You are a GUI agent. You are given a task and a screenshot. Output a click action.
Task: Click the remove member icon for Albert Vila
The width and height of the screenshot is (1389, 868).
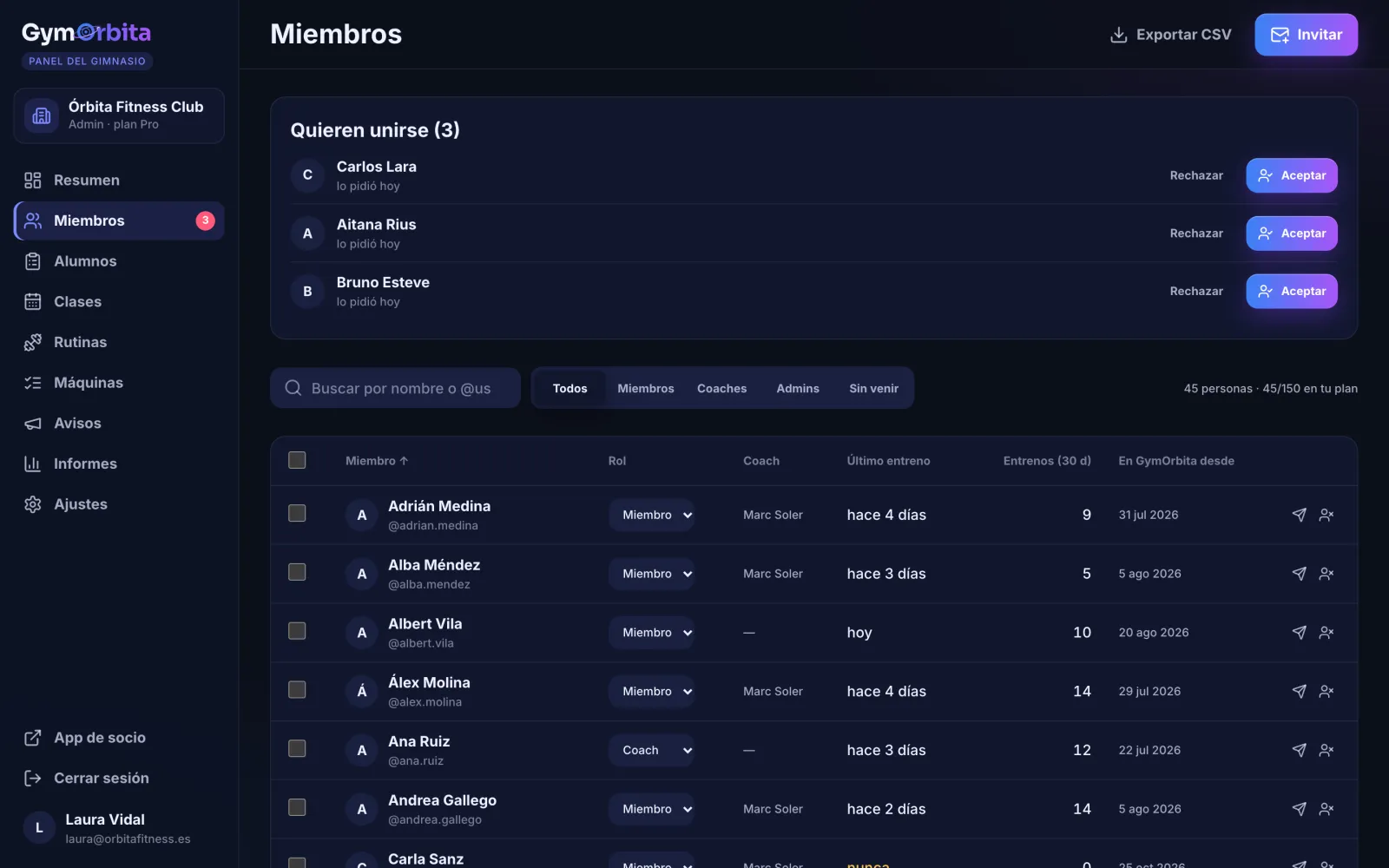coord(1326,633)
